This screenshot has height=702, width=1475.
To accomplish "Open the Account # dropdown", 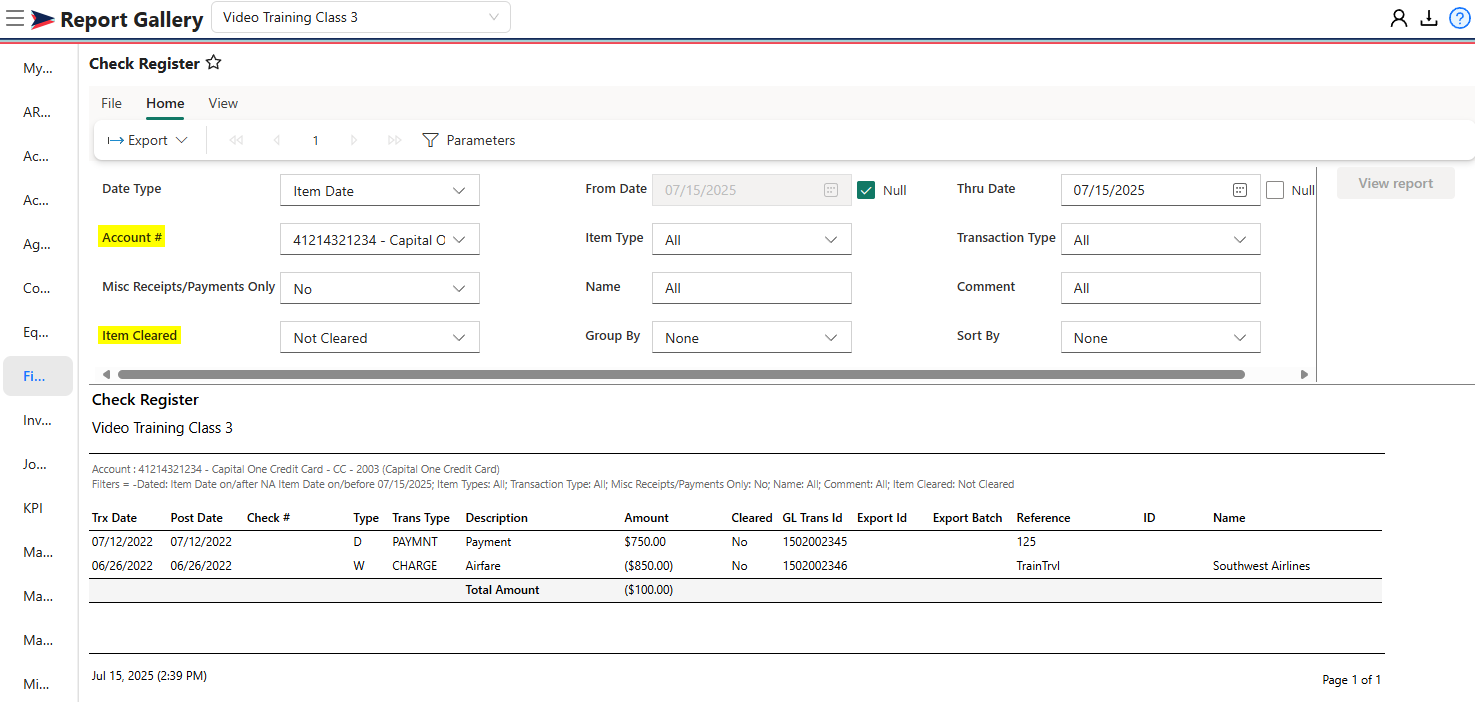I will (380, 240).
